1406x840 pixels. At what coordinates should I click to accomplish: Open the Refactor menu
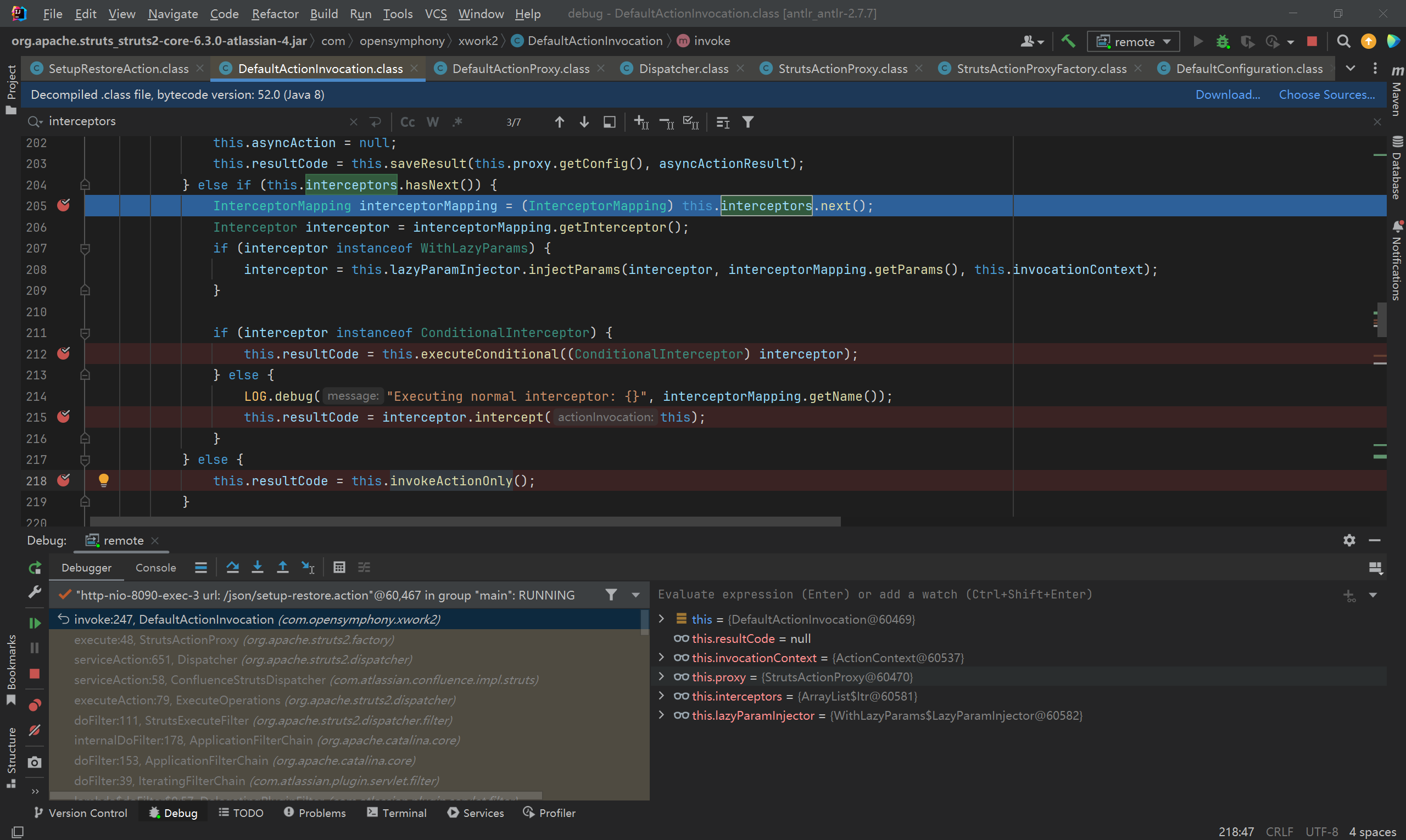click(x=275, y=14)
